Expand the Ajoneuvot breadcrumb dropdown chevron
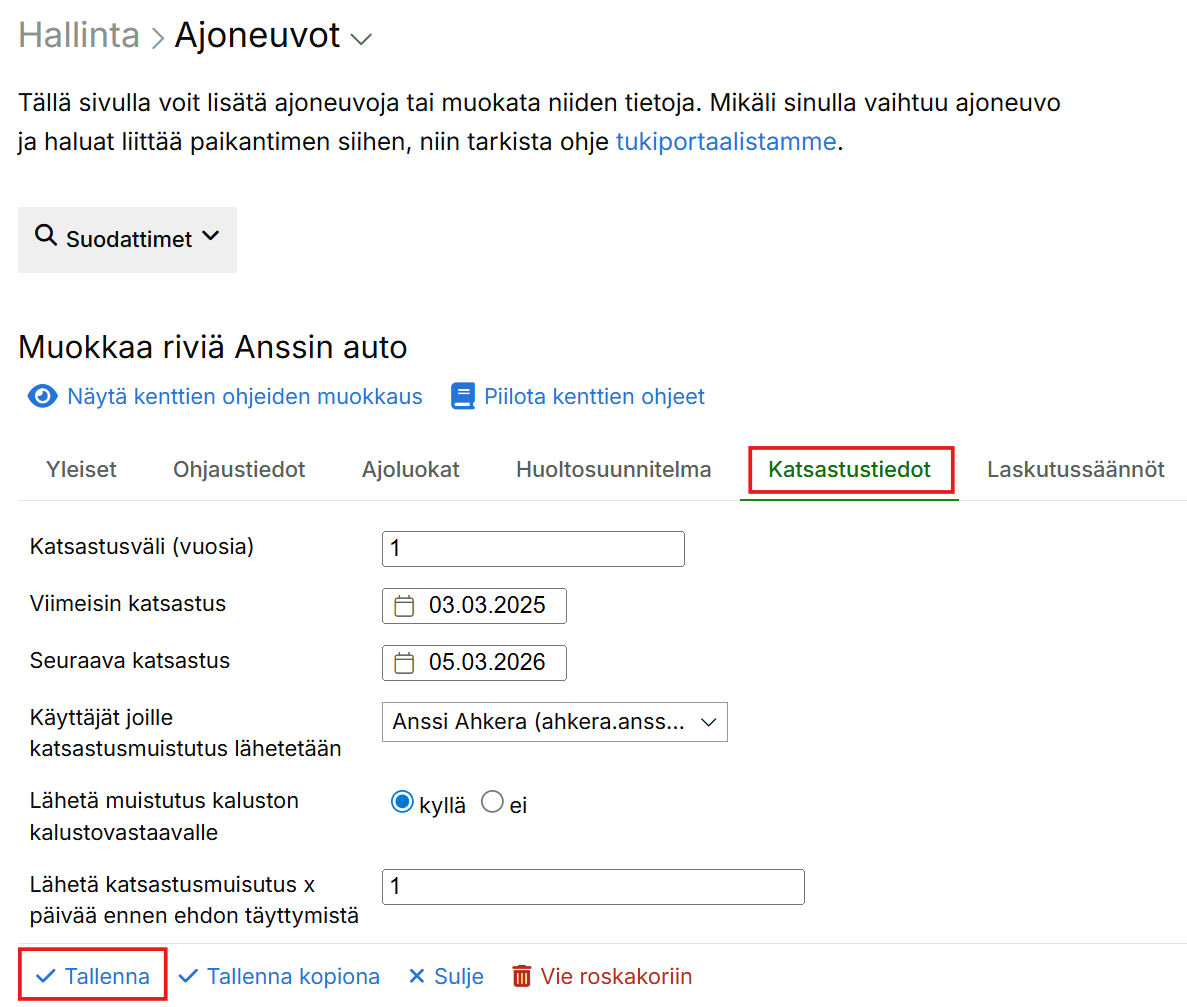Screen dimensions: 1187x1007 [361, 39]
